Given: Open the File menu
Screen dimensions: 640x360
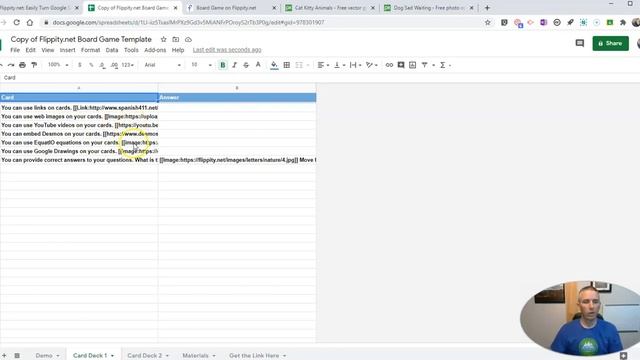Looking at the screenshot, I should point(15,50).
